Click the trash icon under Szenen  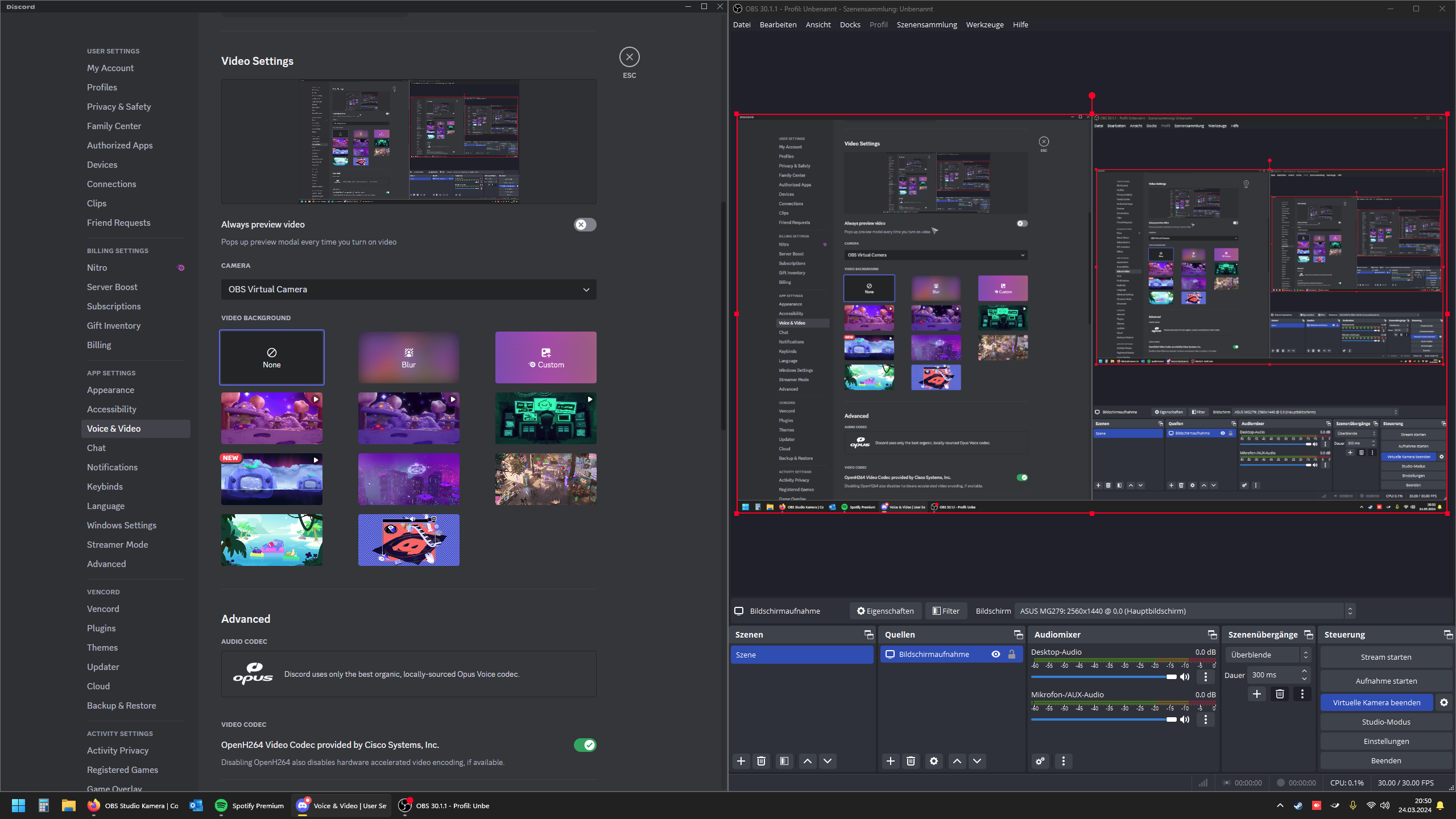pos(762,761)
